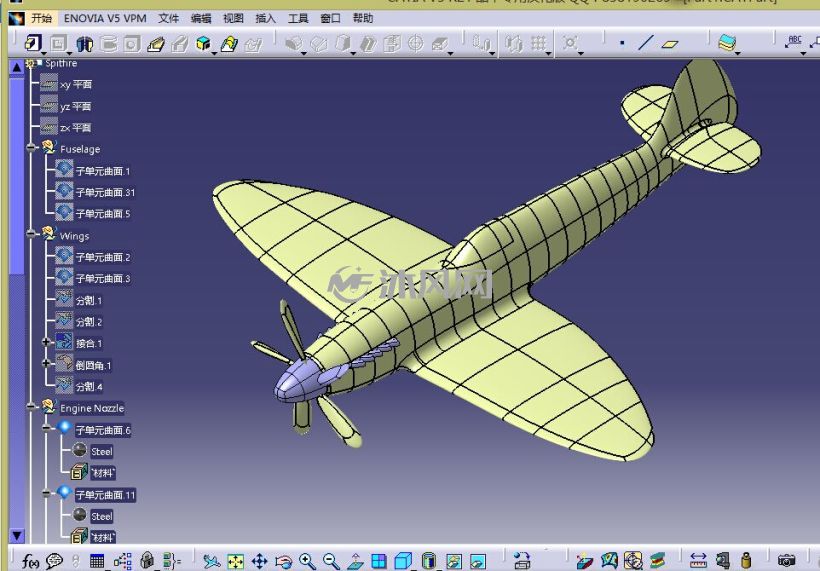Select the Shaft tool icon
The height and width of the screenshot is (571, 820).
[x=84, y=43]
